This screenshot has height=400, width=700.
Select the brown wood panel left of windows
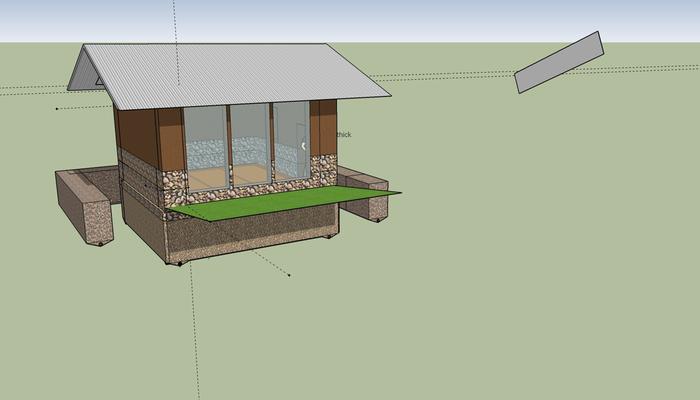[170, 138]
